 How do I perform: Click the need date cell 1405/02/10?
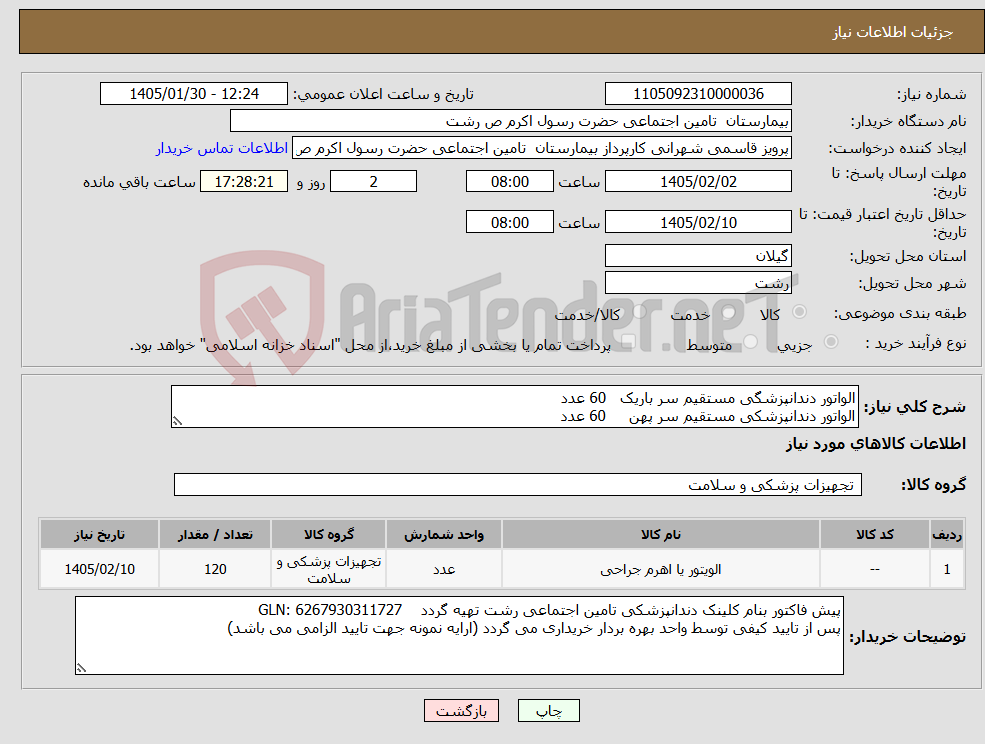tap(99, 569)
